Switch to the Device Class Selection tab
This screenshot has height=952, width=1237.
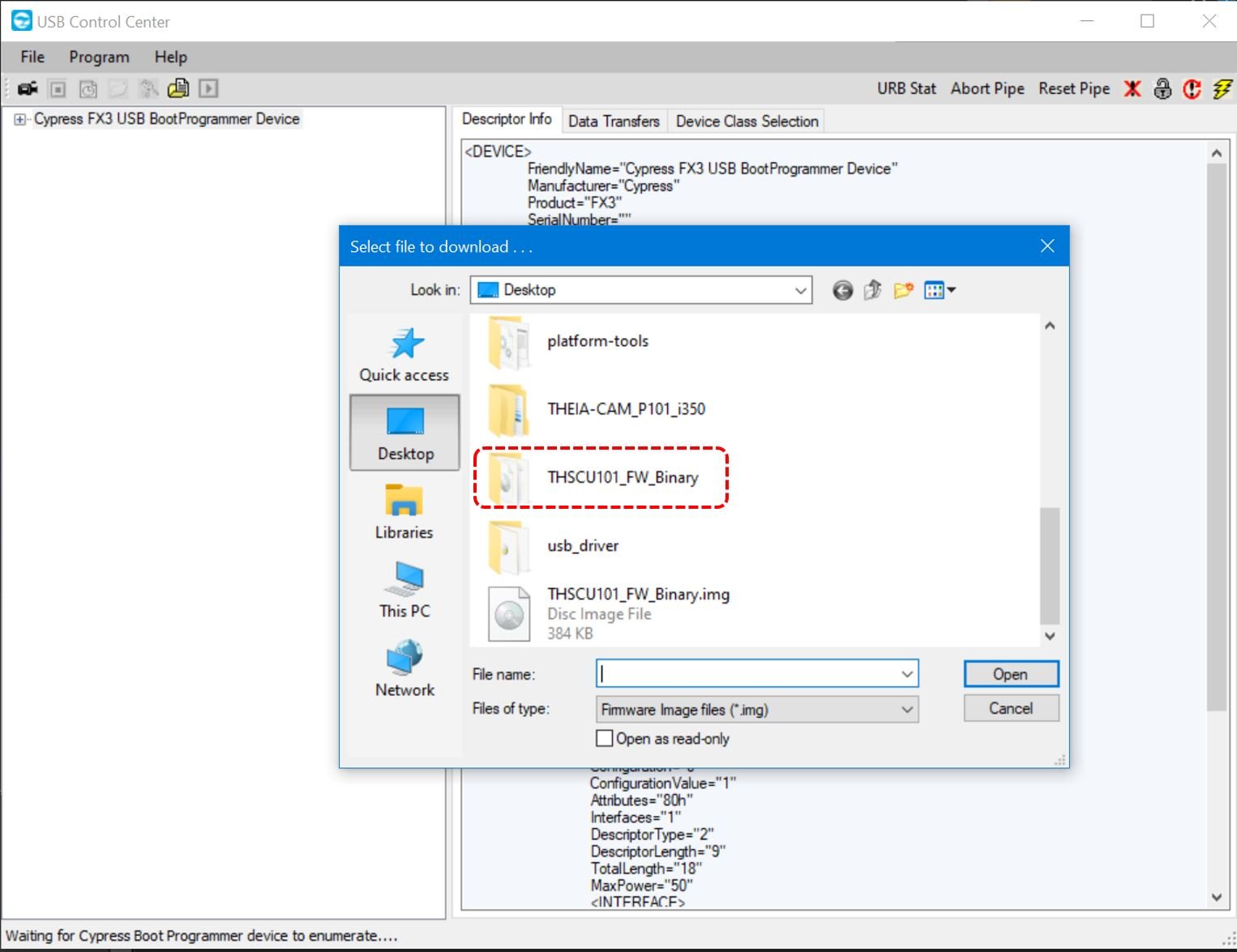(747, 121)
